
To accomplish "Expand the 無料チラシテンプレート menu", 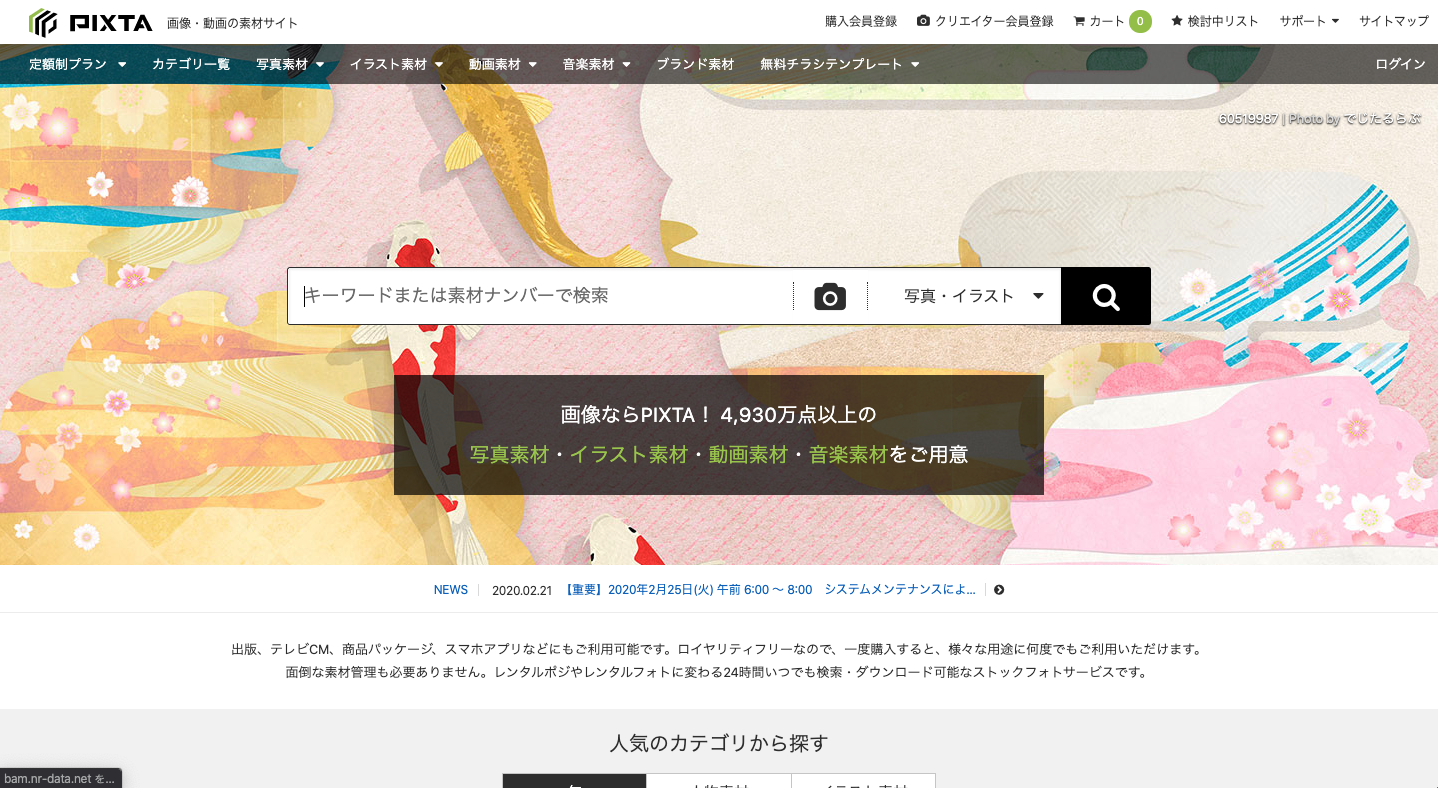I will pyautogui.click(x=840, y=64).
